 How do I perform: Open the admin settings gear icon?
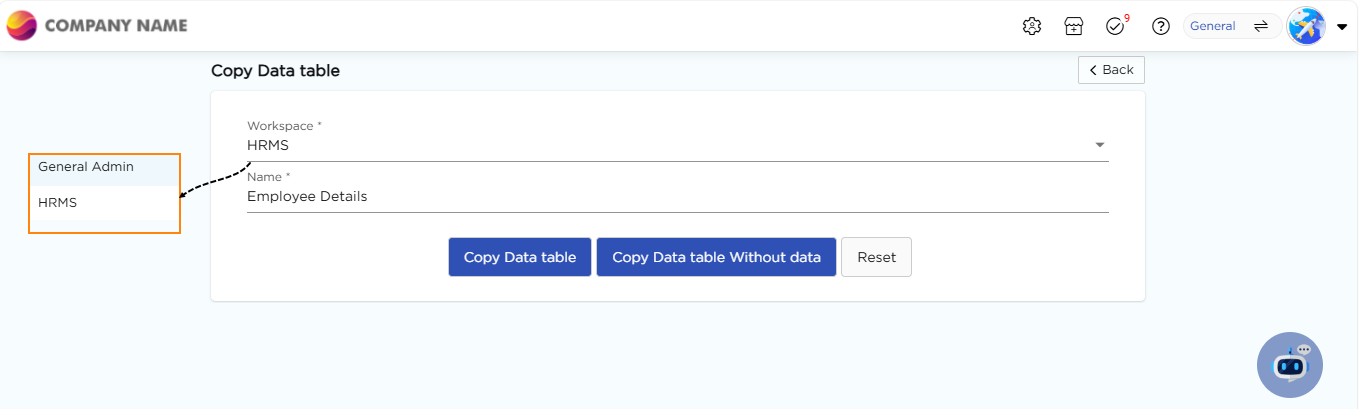pyautogui.click(x=1032, y=26)
